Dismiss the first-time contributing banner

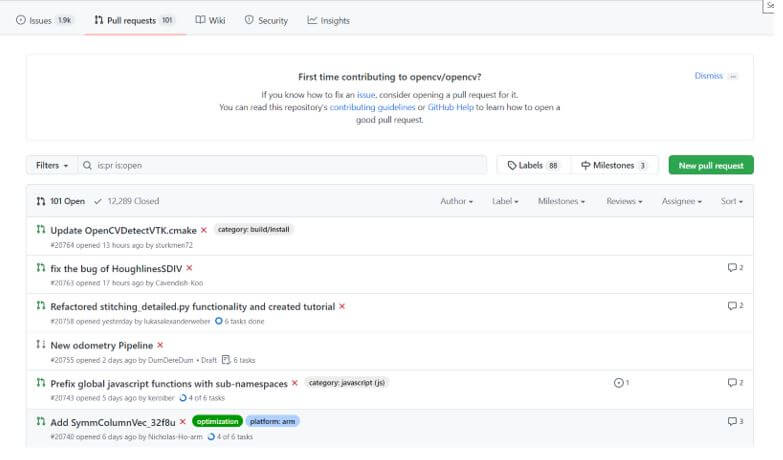click(x=709, y=76)
